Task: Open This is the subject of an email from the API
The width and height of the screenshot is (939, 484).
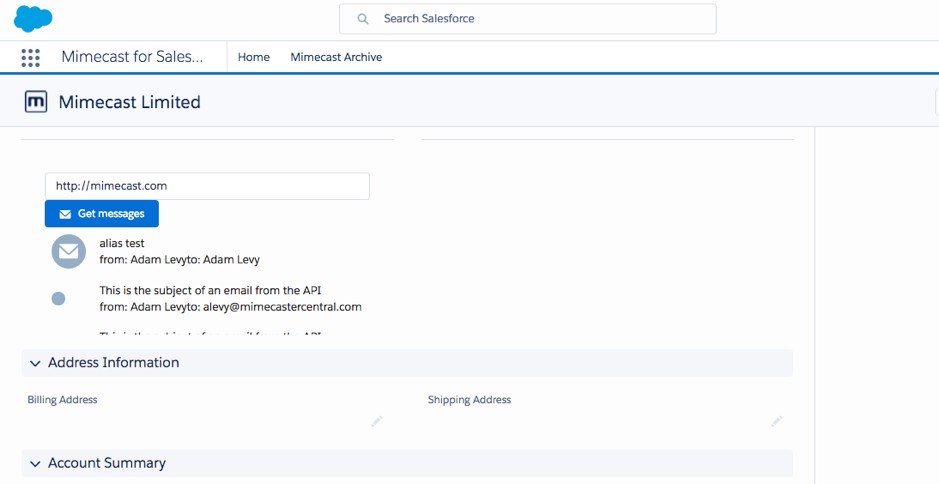Action: [210, 291]
